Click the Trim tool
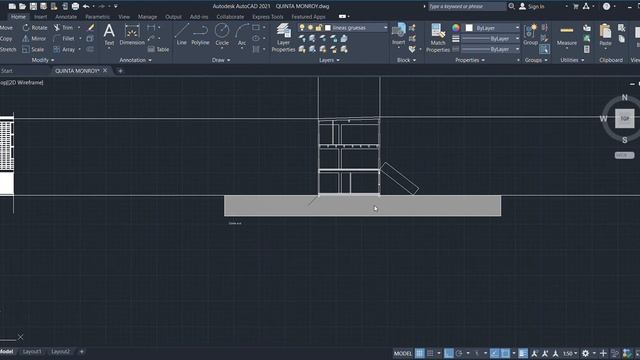 click(x=63, y=27)
